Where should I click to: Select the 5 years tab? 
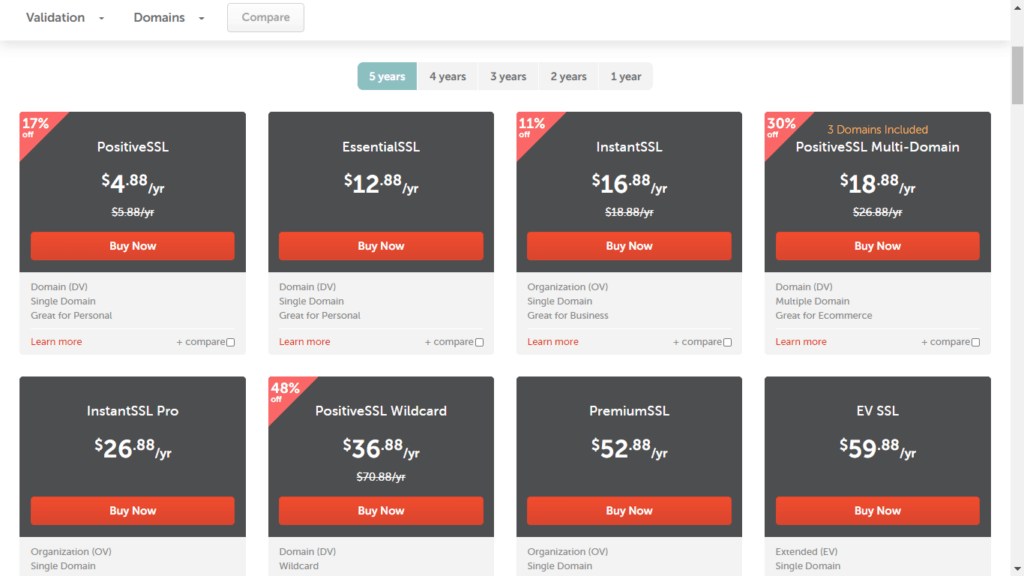tap(387, 77)
